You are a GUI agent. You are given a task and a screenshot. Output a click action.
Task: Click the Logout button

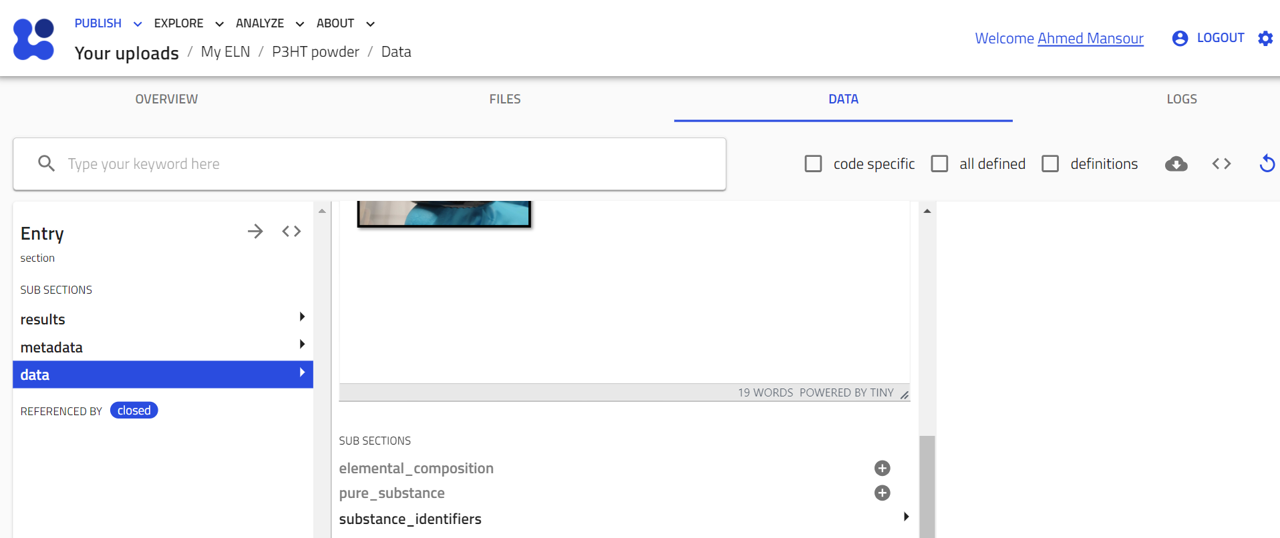[x=1208, y=38]
